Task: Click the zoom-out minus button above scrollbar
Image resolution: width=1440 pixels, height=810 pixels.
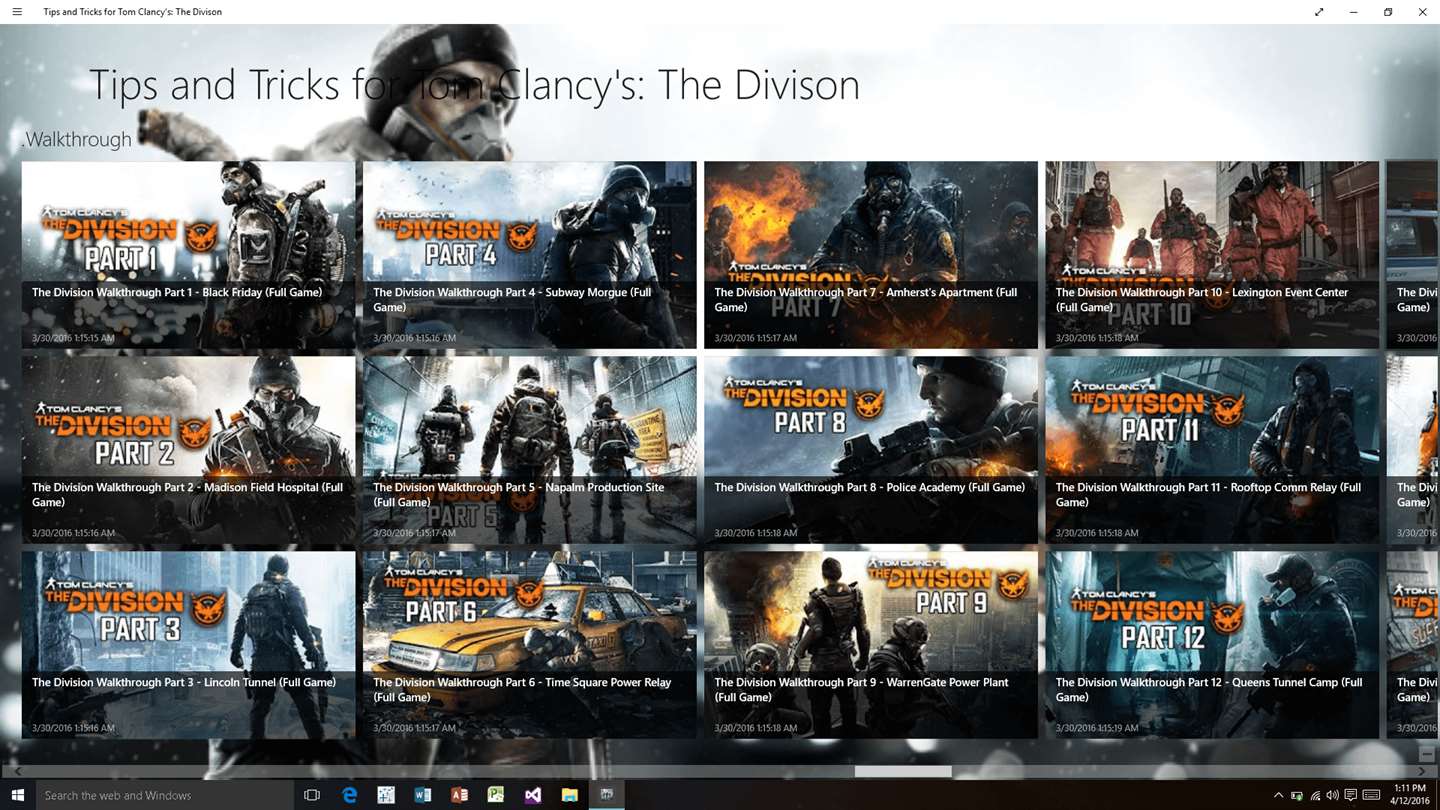Action: (x=1425, y=752)
